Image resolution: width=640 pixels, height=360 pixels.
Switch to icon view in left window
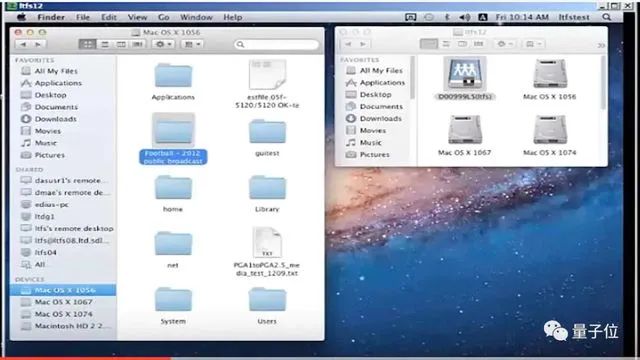[87, 44]
